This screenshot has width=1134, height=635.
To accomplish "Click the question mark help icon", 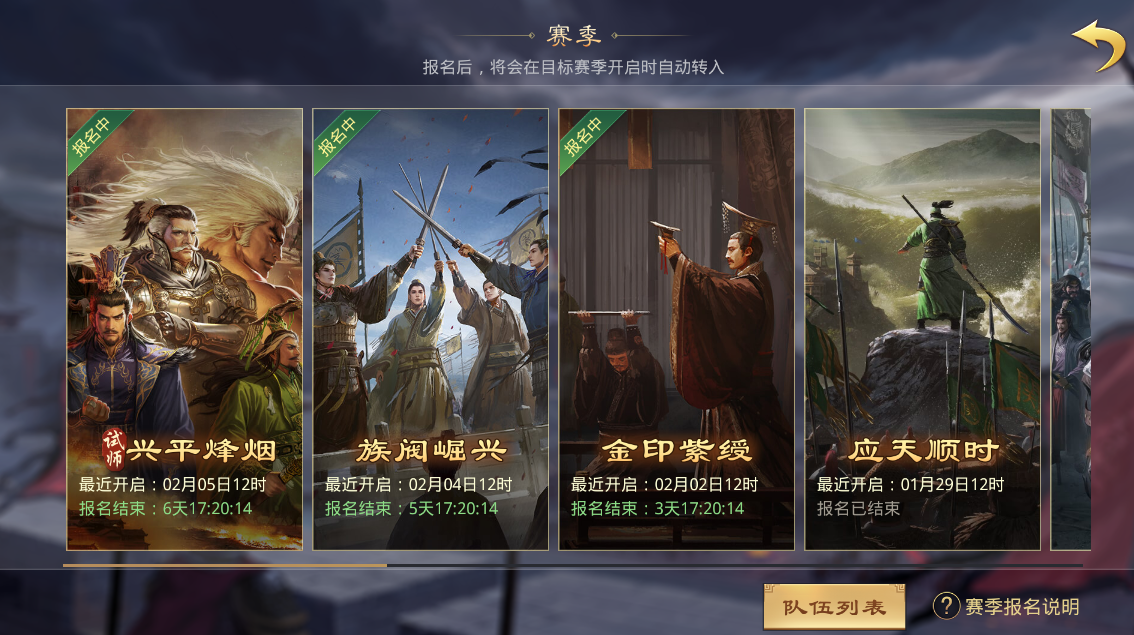I will click(946, 606).
